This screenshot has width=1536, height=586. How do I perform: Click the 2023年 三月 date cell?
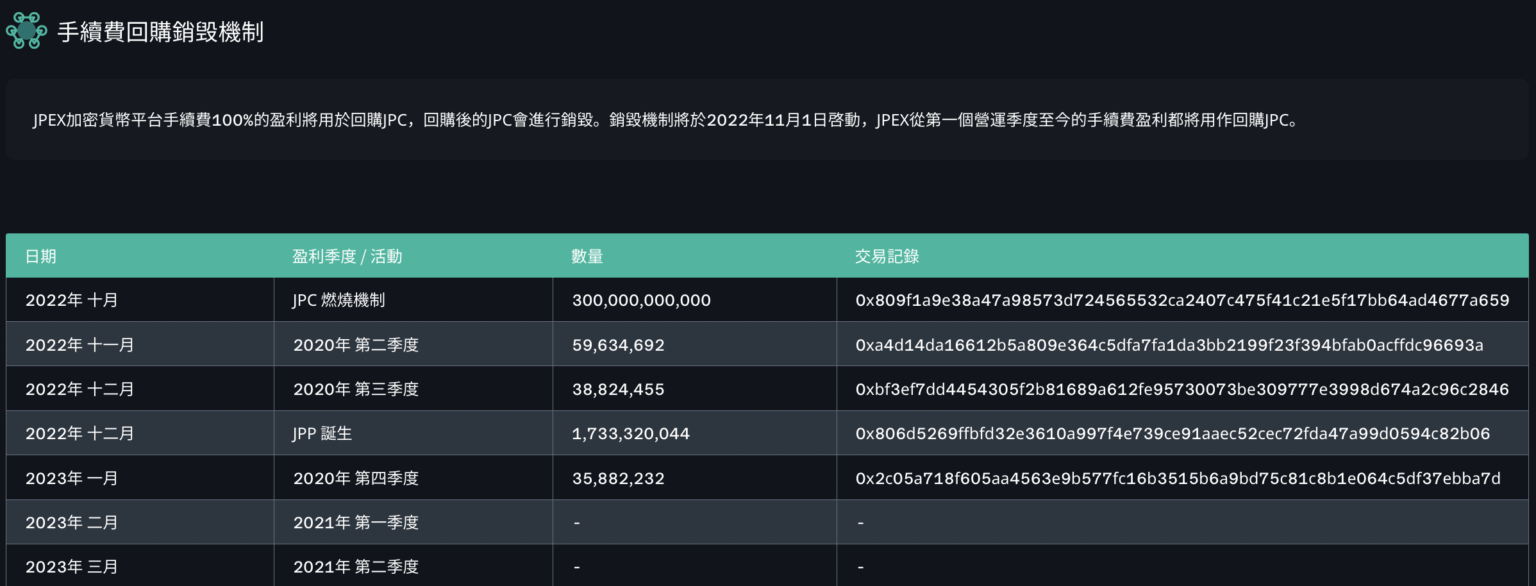click(x=71, y=567)
